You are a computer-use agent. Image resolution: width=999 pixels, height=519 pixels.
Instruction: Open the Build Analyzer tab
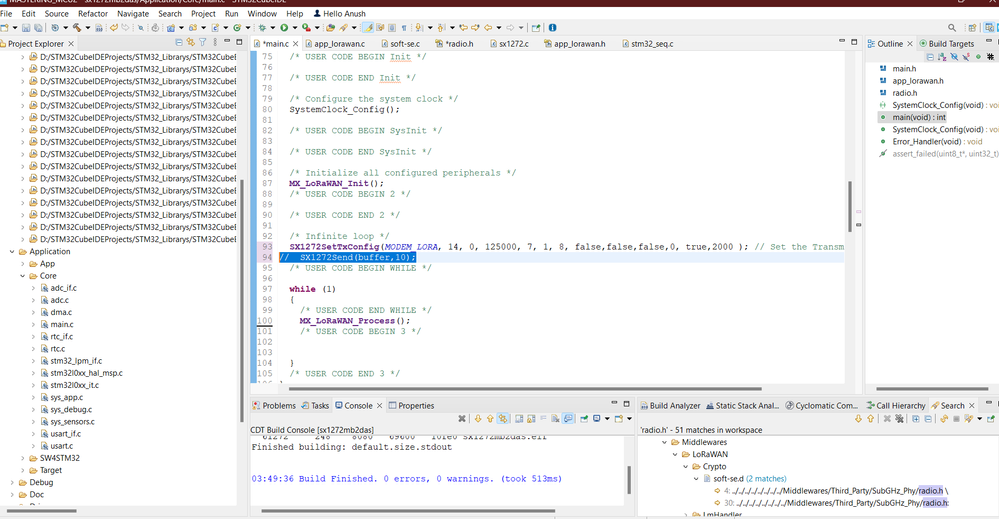(670, 406)
